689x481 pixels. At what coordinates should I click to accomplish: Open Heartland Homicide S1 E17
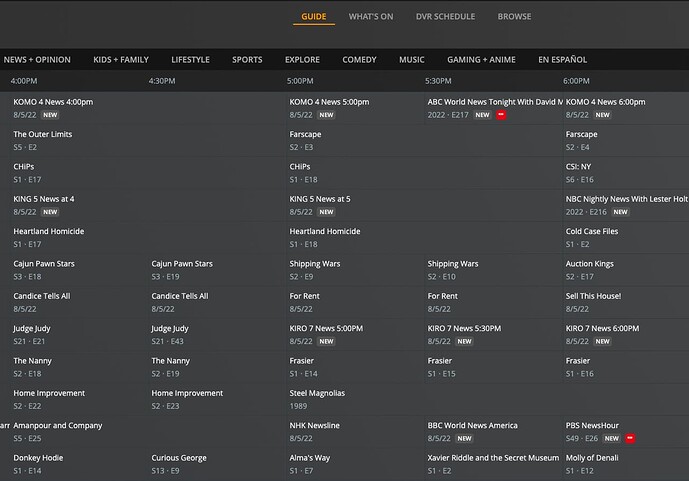click(148, 238)
